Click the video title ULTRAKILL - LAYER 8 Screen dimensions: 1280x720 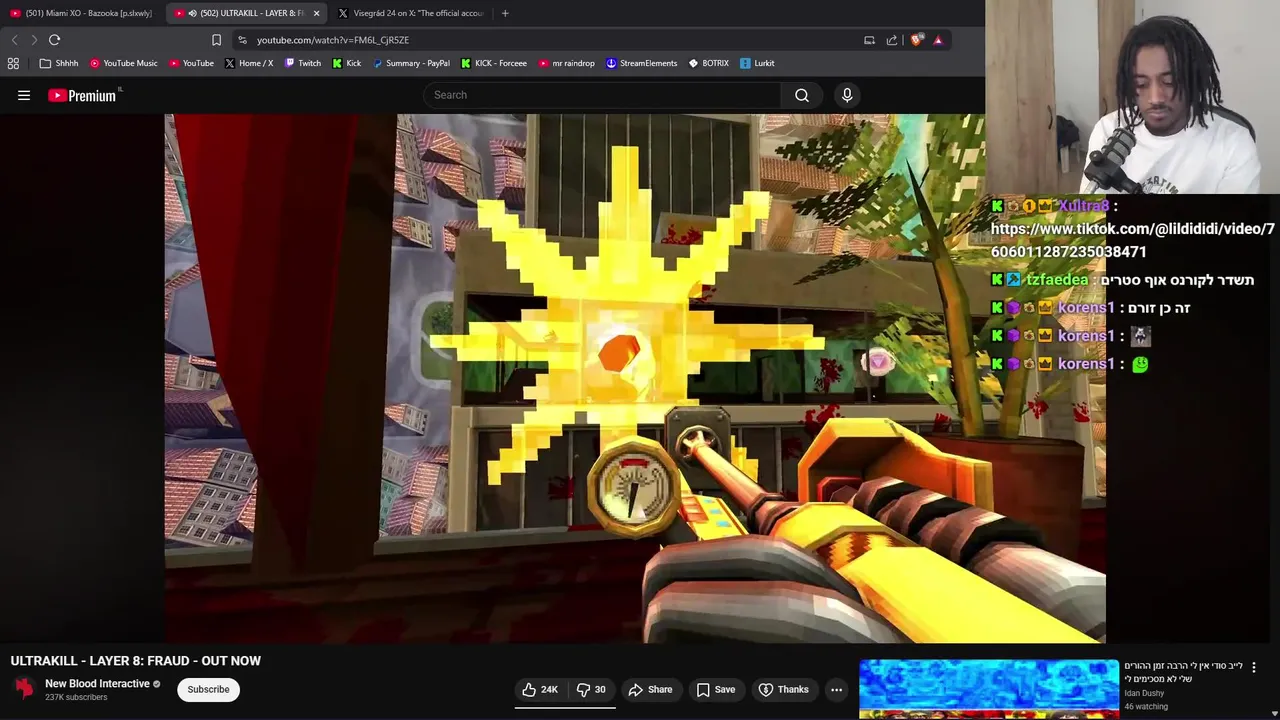(x=136, y=661)
